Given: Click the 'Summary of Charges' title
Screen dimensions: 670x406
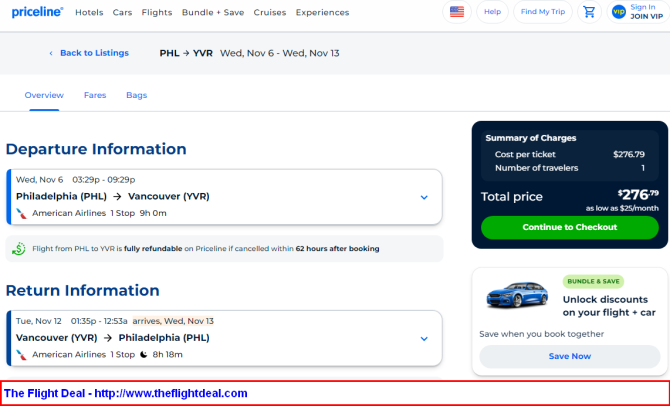Looking at the screenshot, I should (531, 138).
